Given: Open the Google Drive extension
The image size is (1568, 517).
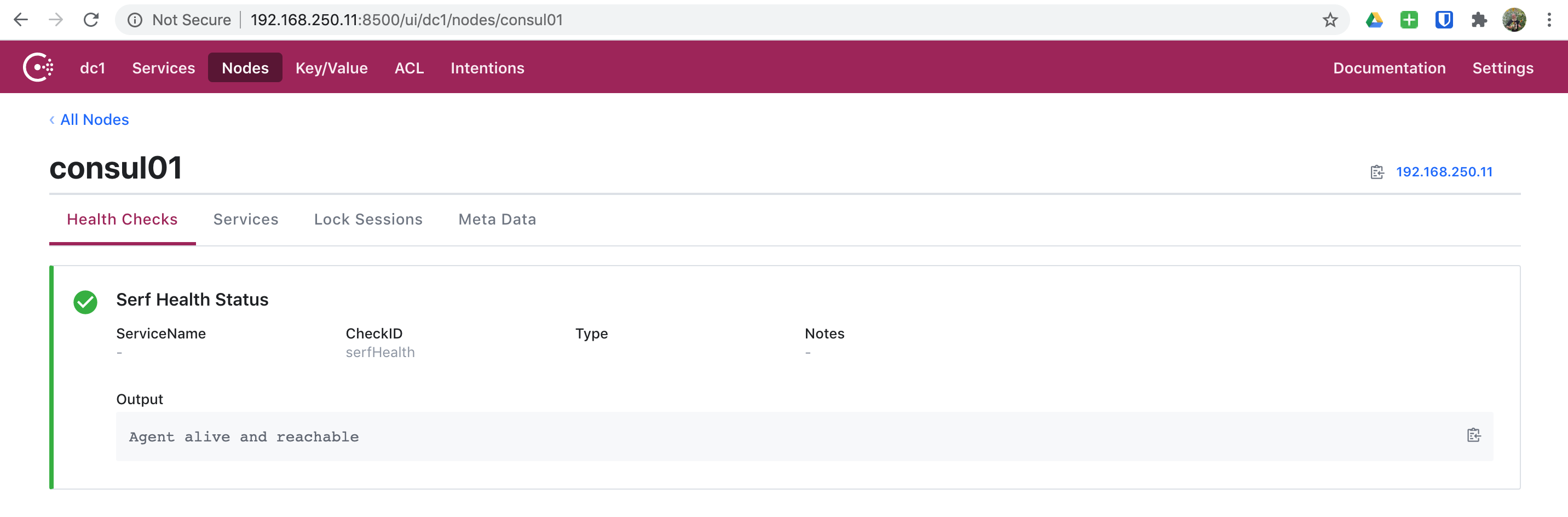Looking at the screenshot, I should pos(1374,20).
